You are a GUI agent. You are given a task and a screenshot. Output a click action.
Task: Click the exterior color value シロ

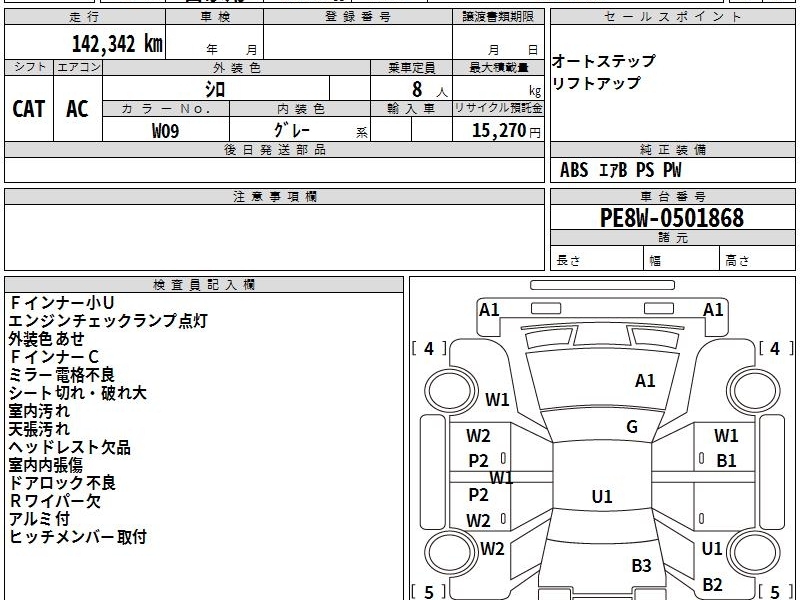click(215, 89)
